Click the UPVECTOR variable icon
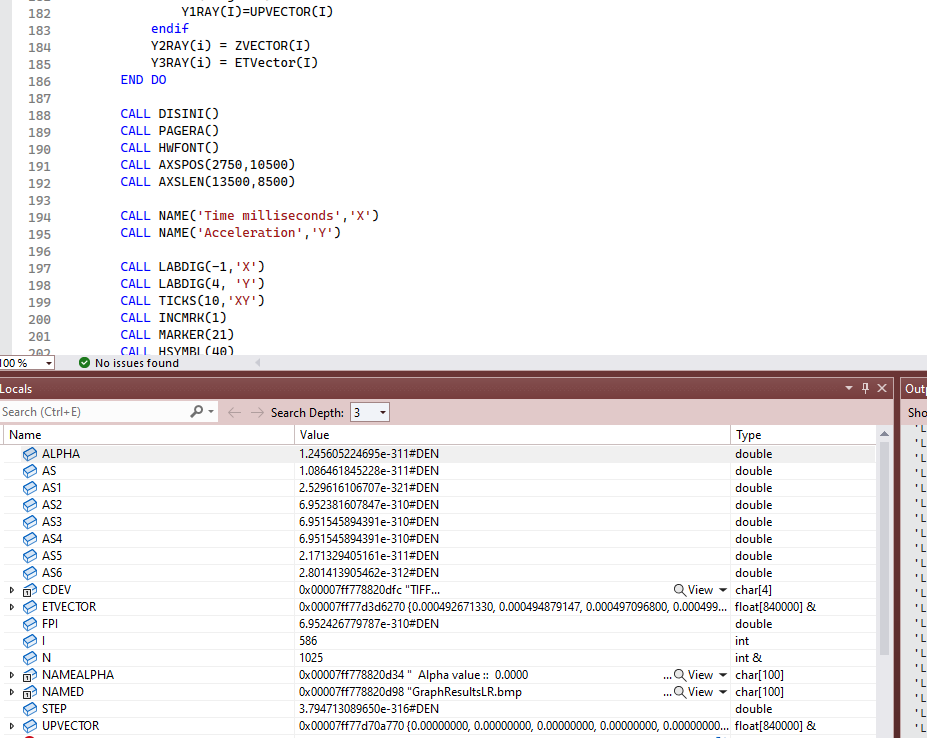Screen dimensions: 927x738 (30, 726)
